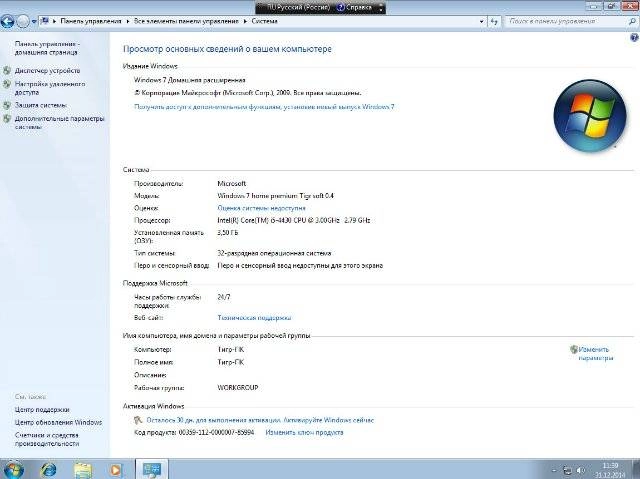
Task: Launch Windows Media Player from taskbar
Action: tap(116, 470)
